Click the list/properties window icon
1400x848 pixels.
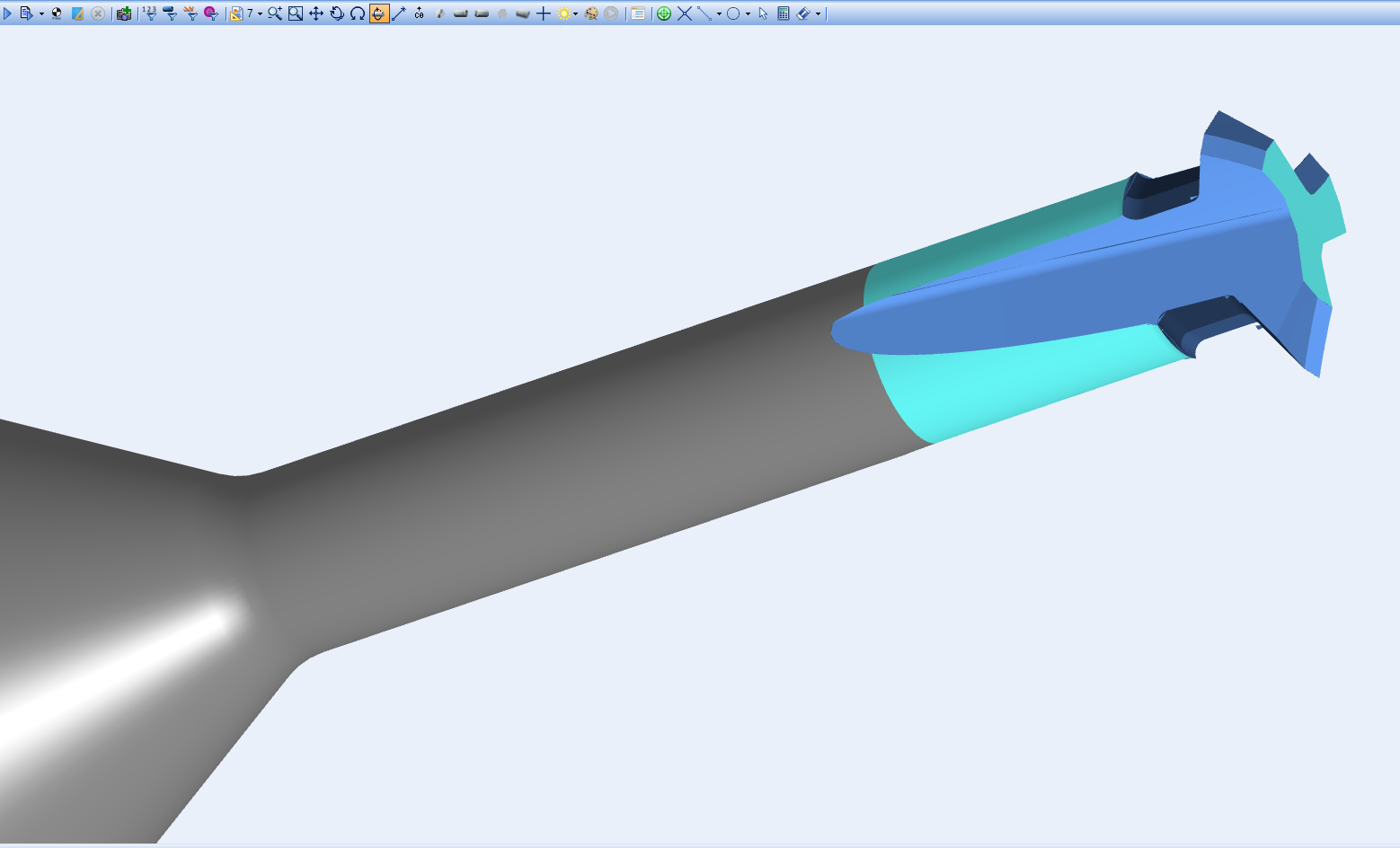click(638, 13)
